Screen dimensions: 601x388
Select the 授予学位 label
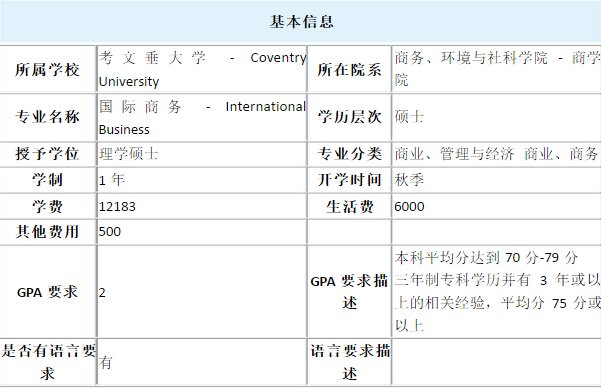tap(48, 154)
